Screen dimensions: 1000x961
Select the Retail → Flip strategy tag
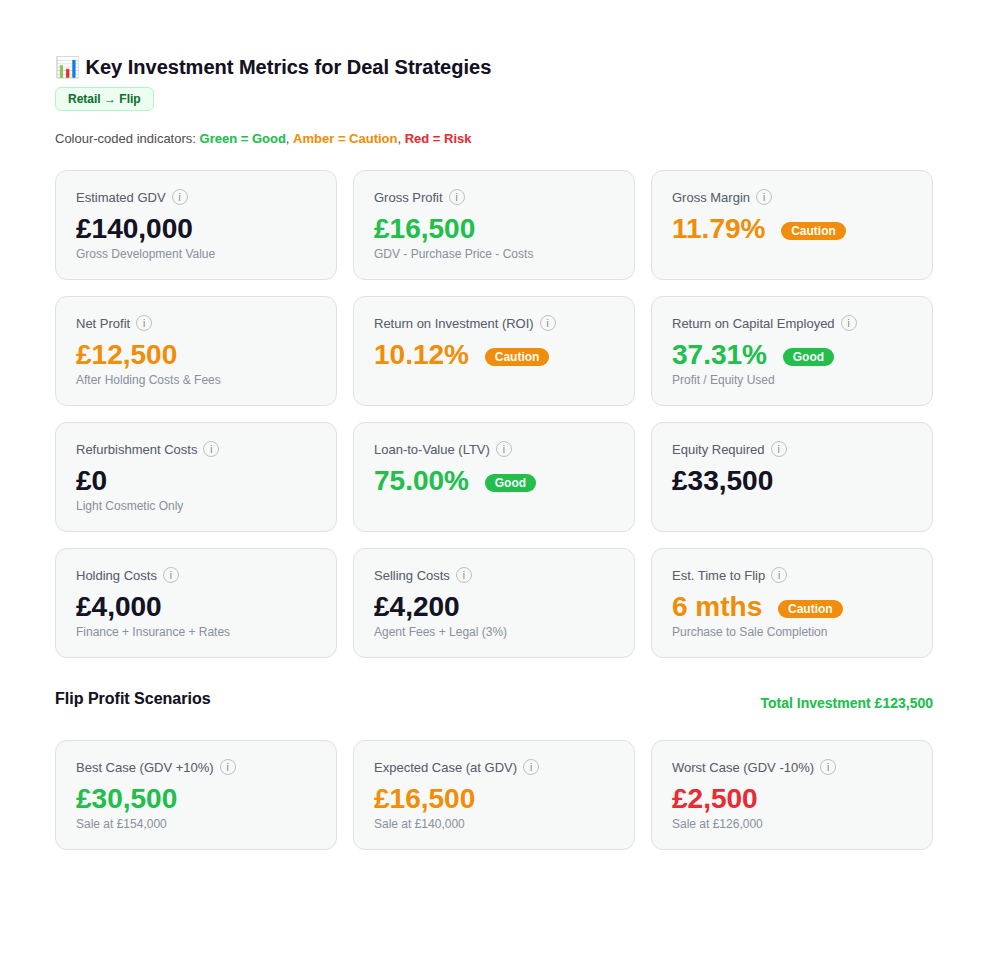pyautogui.click(x=104, y=99)
